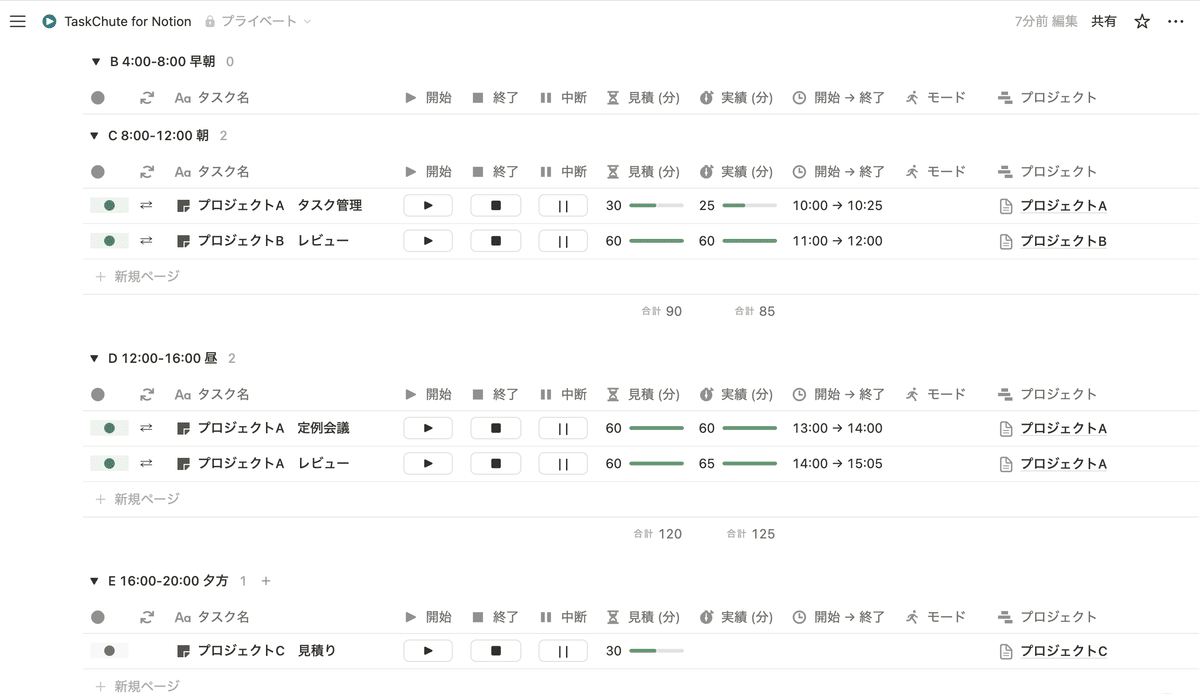Collapse the E 16:00-20:00 夕方 group
Viewport: 1200px width, 694px height.
click(95, 581)
